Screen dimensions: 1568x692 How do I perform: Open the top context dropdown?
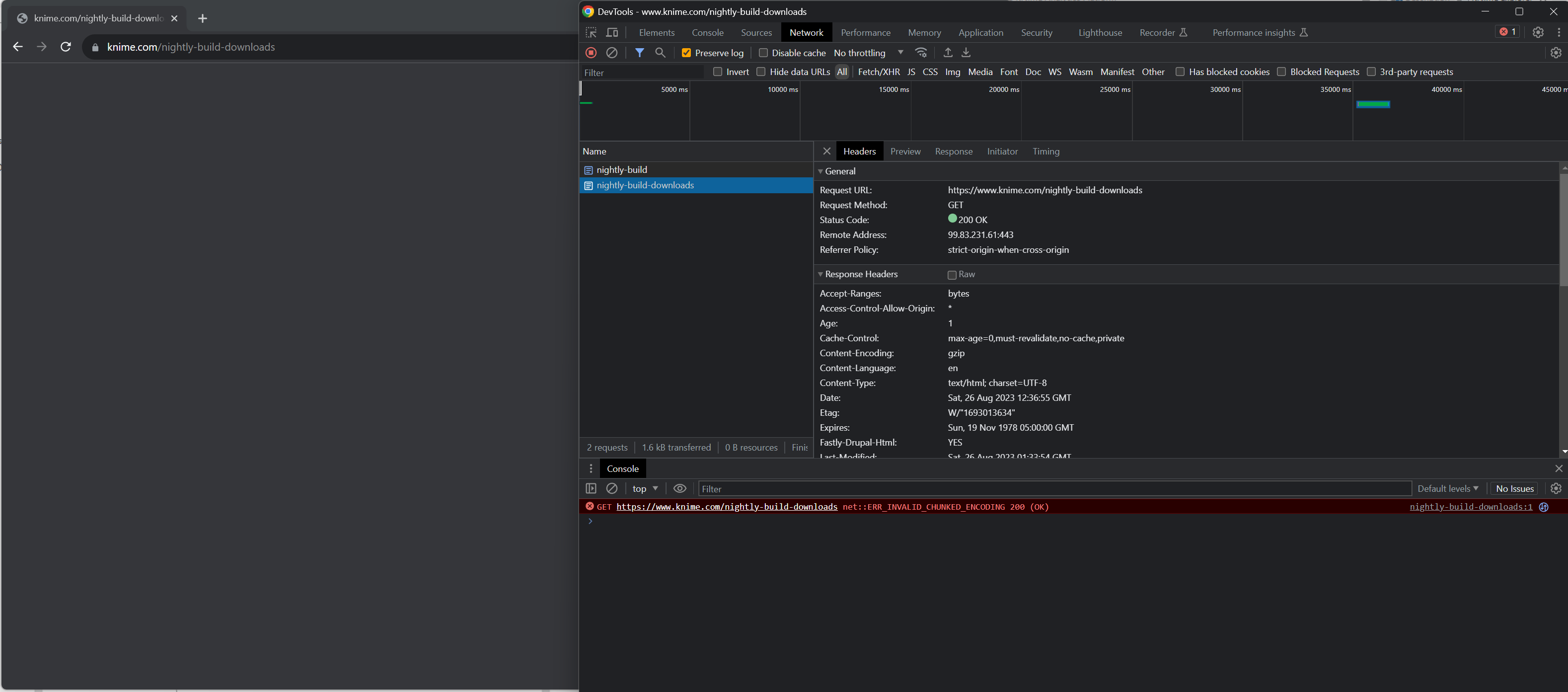click(645, 488)
